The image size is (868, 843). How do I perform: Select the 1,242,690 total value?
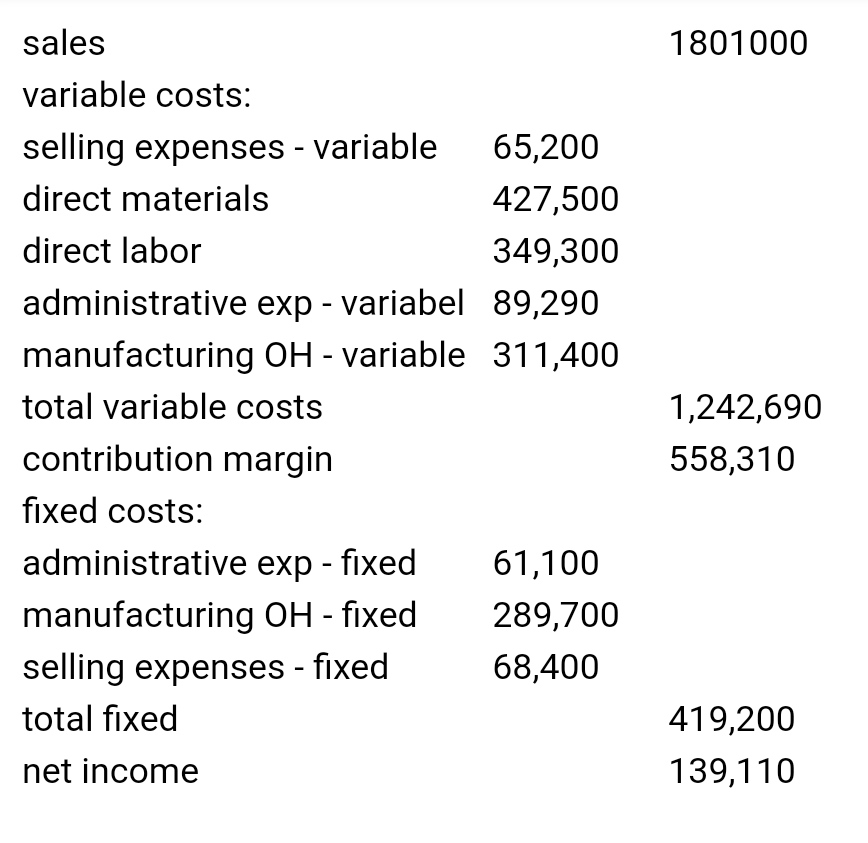pos(745,407)
